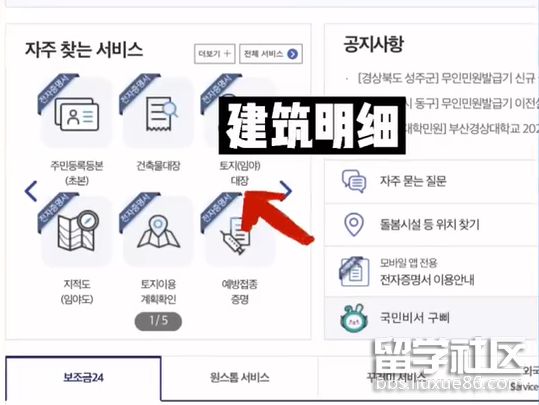The width and height of the screenshot is (539, 405).
Task: Click the 자주 묻는 질문 chat bubble icon
Action: coord(353,181)
